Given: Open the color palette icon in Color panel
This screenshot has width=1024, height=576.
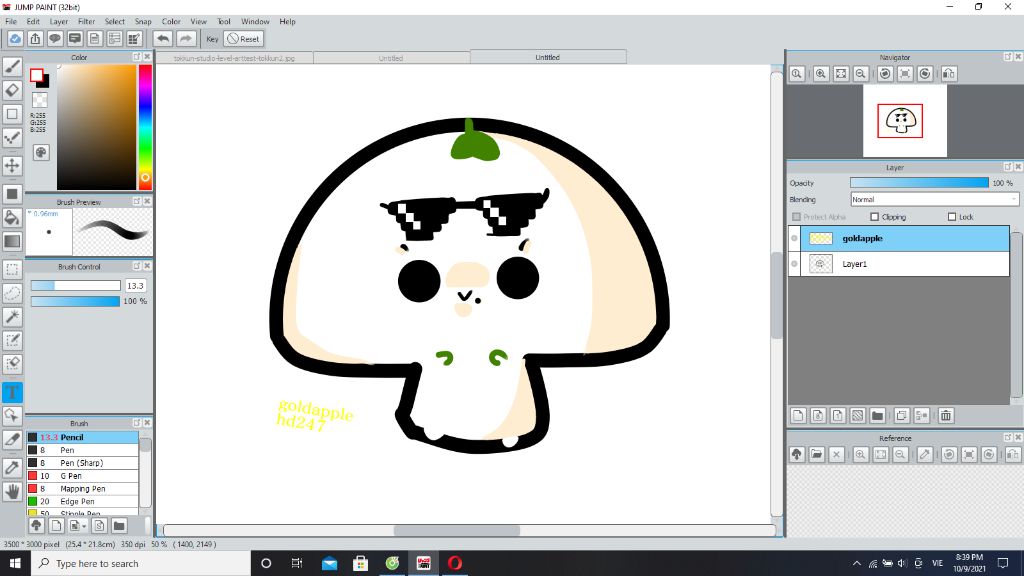Looking at the screenshot, I should (41, 153).
